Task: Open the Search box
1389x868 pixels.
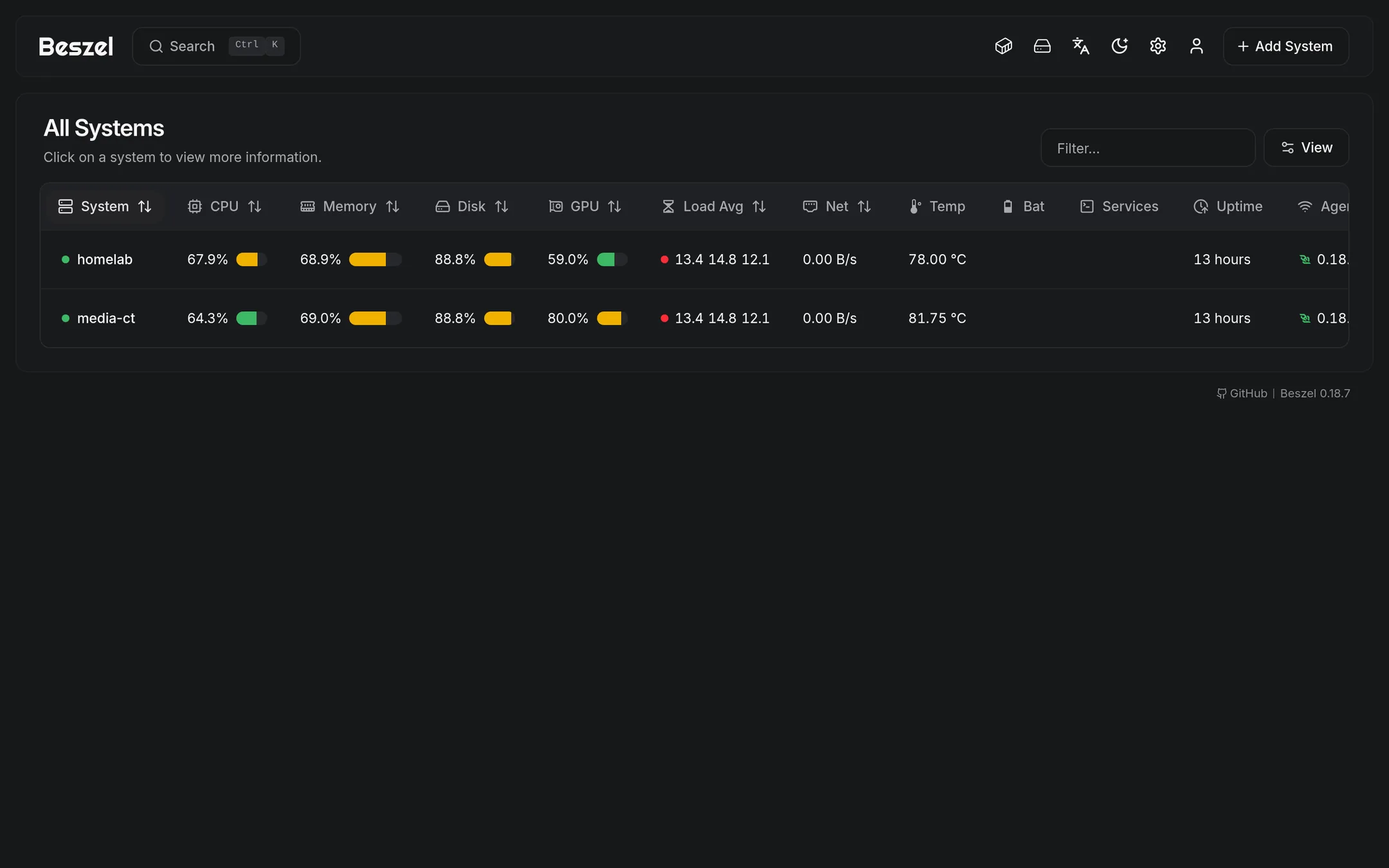Action: pyautogui.click(x=216, y=46)
